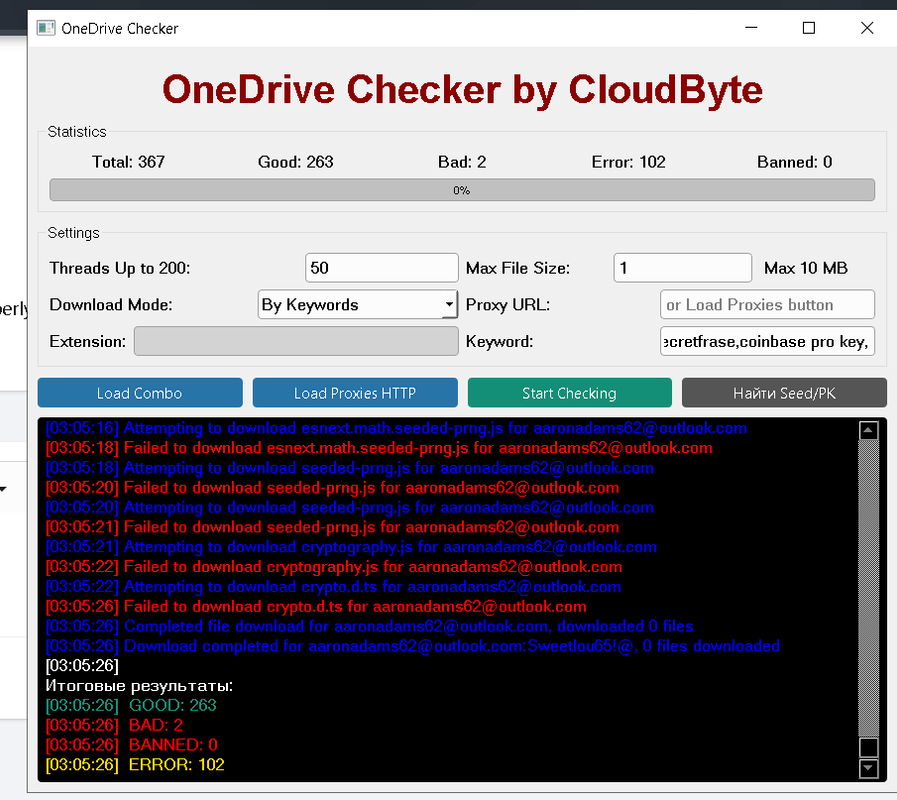
Task: Click the 'BANNED: 0' log line
Action: point(132,744)
